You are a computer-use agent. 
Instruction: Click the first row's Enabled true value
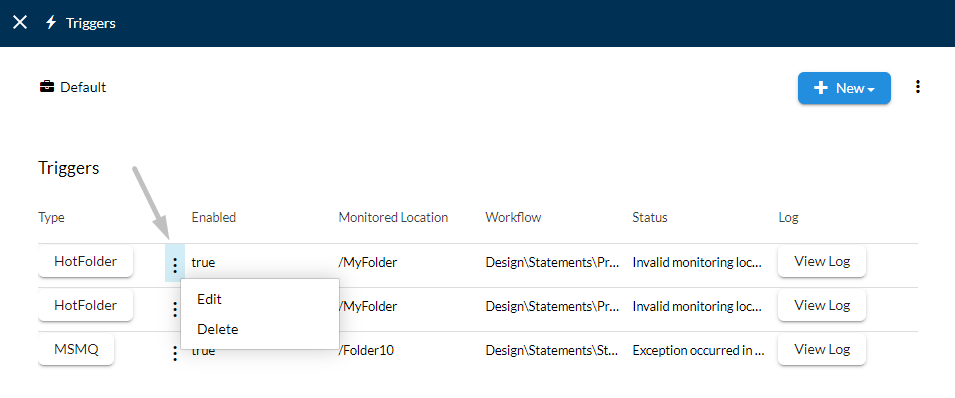point(203,263)
